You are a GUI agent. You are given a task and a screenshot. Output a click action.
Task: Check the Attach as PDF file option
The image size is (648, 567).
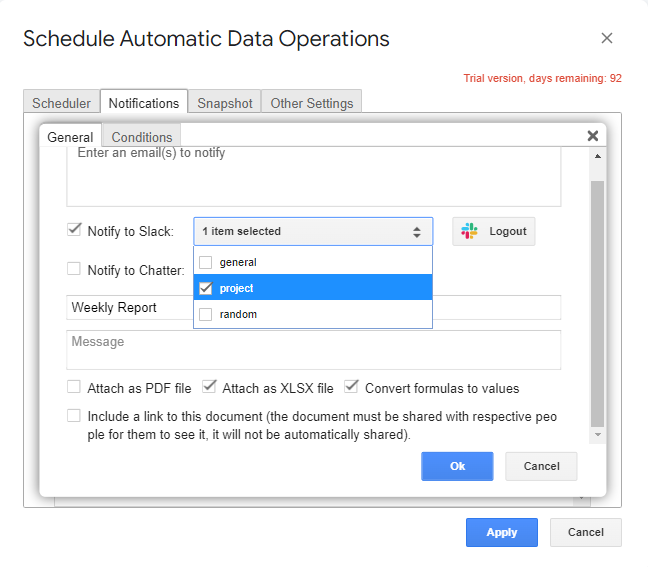pos(74,387)
